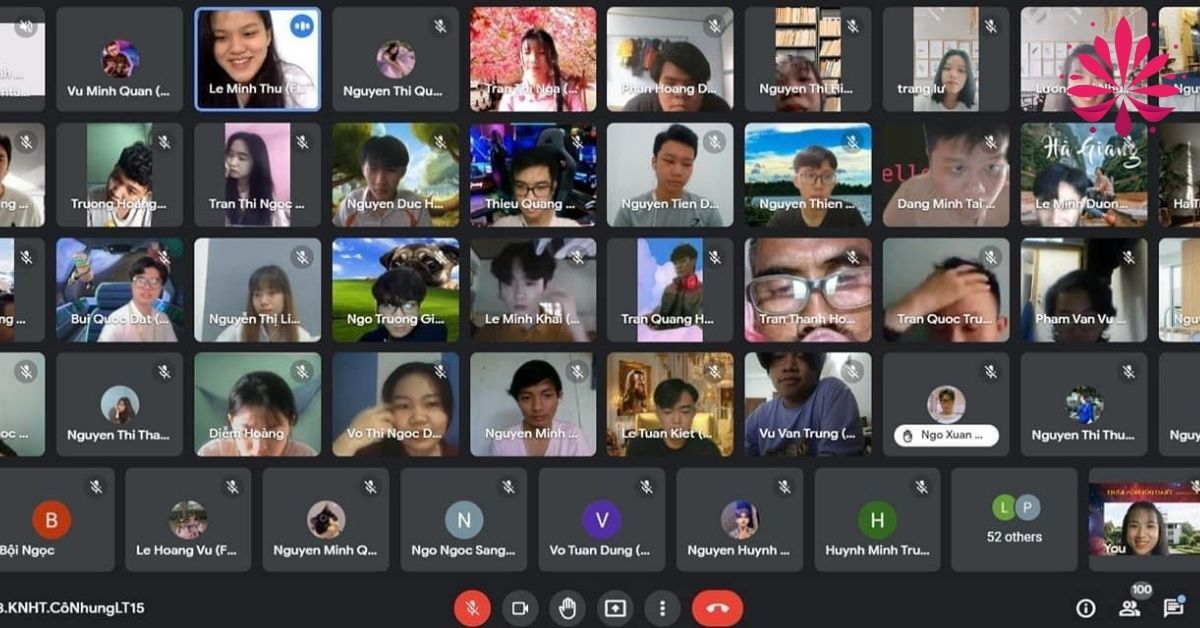Viewport: 1200px width, 628px height.
Task: Expand the '52 others' participants tile
Action: (x=1014, y=520)
